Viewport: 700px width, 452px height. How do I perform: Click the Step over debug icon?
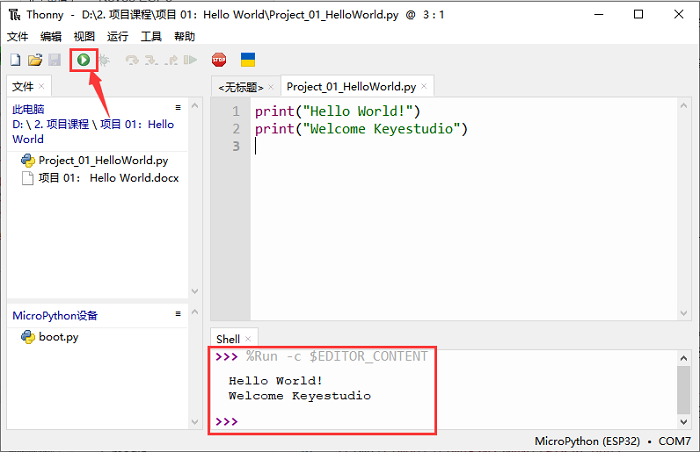pos(132,61)
